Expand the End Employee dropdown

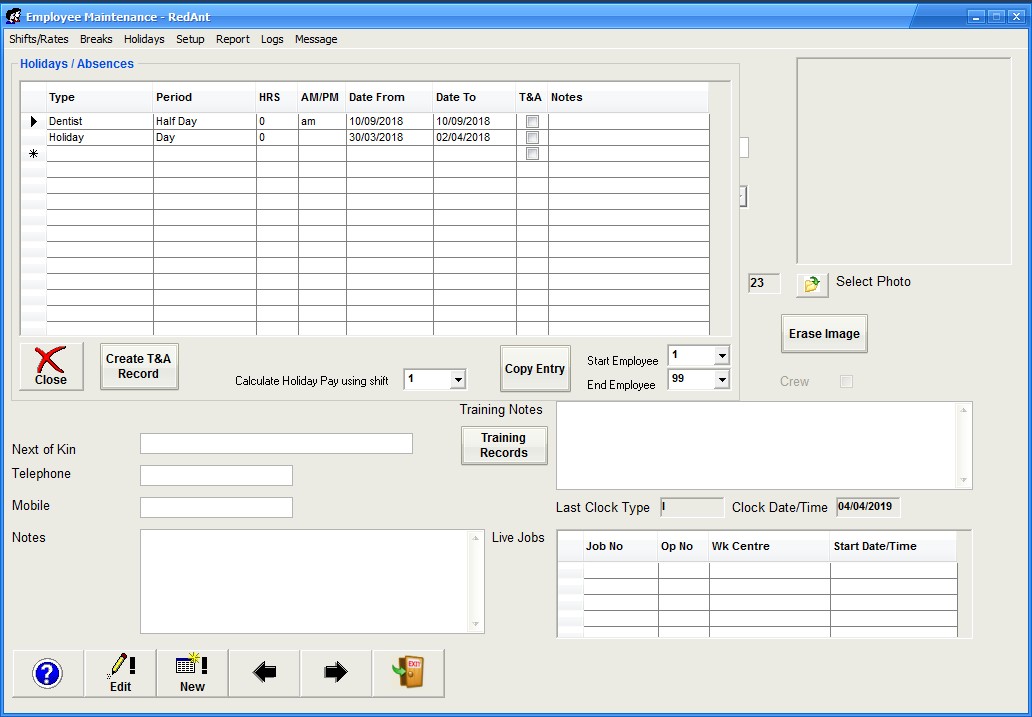coord(721,380)
